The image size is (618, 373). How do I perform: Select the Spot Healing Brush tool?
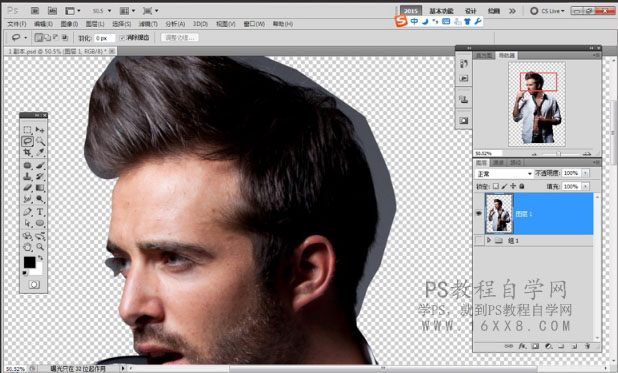(x=27, y=165)
